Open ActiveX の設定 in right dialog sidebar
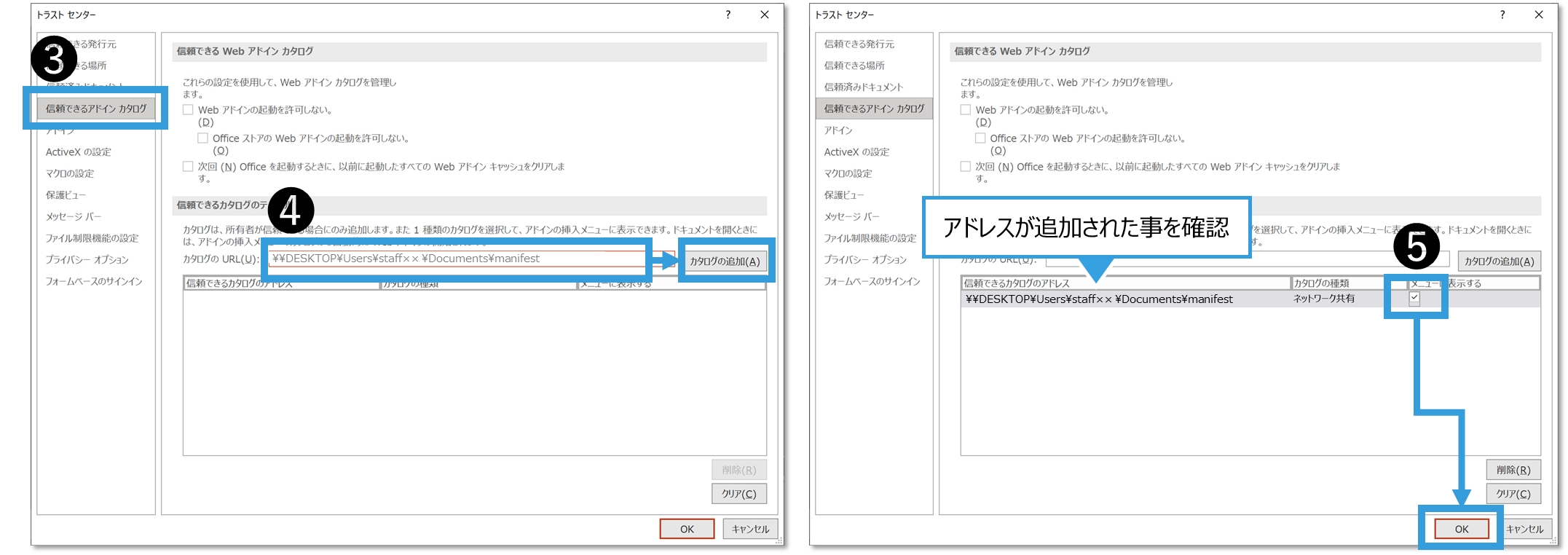Image resolution: width=1568 pixels, height=555 pixels. [x=856, y=152]
